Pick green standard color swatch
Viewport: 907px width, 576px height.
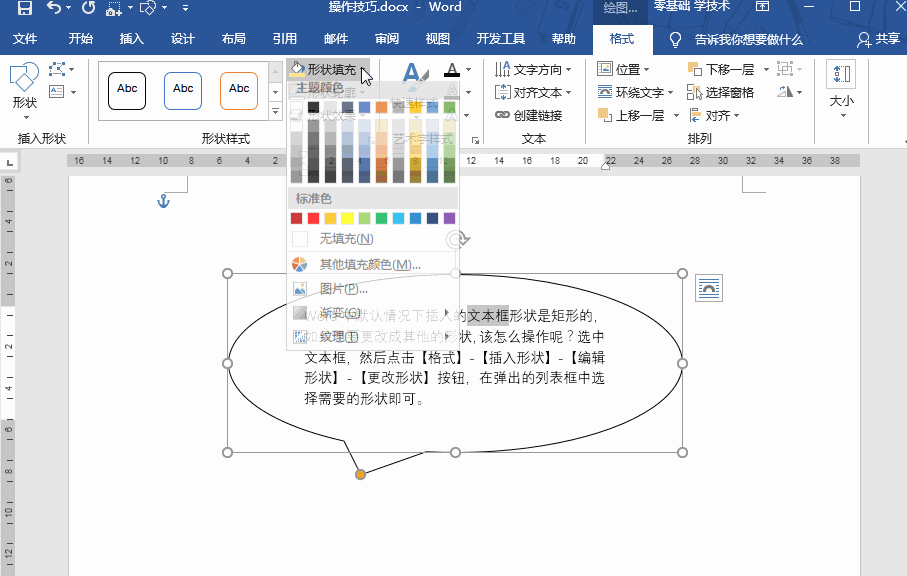tap(381, 218)
